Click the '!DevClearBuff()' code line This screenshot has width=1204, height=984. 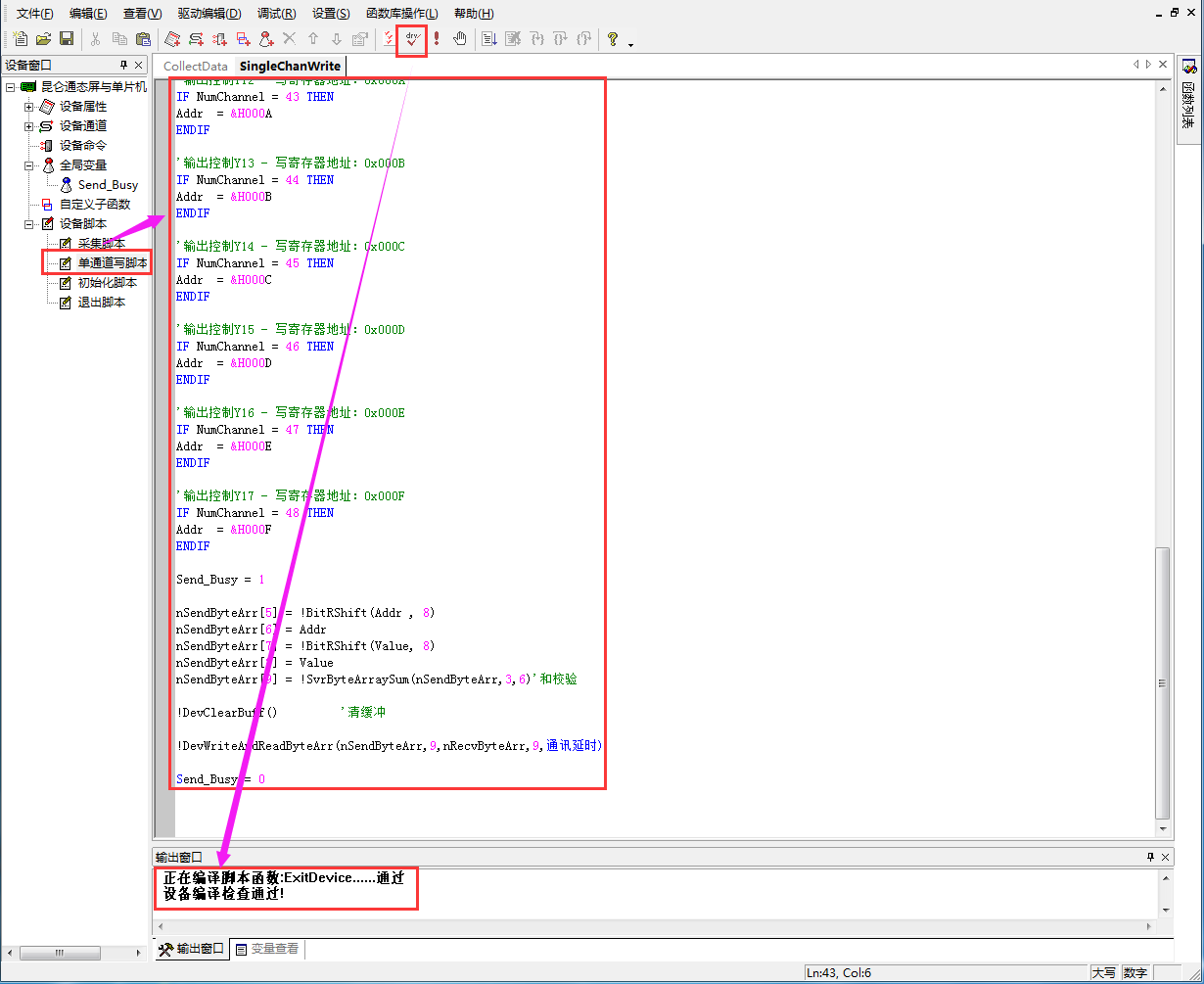tap(227, 712)
